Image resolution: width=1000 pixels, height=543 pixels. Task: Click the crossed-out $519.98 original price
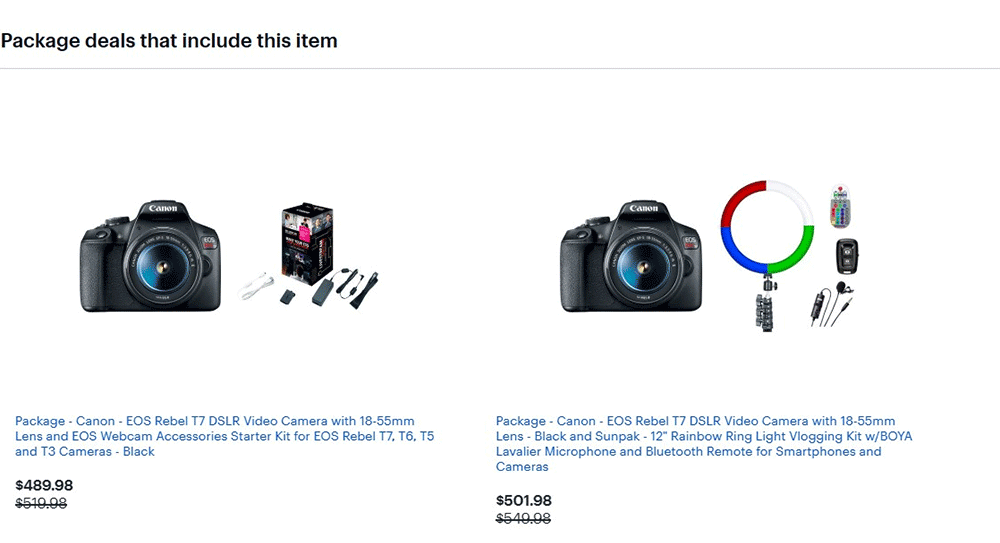(41, 504)
